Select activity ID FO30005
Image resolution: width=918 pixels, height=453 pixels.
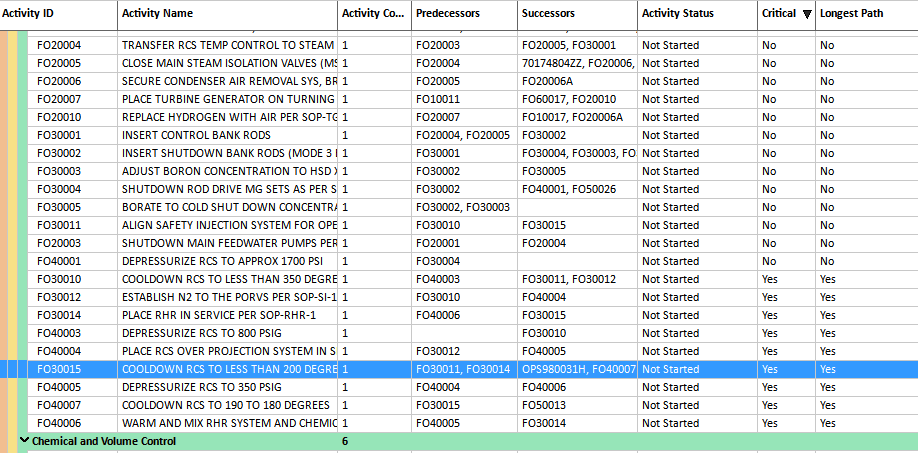(59, 207)
